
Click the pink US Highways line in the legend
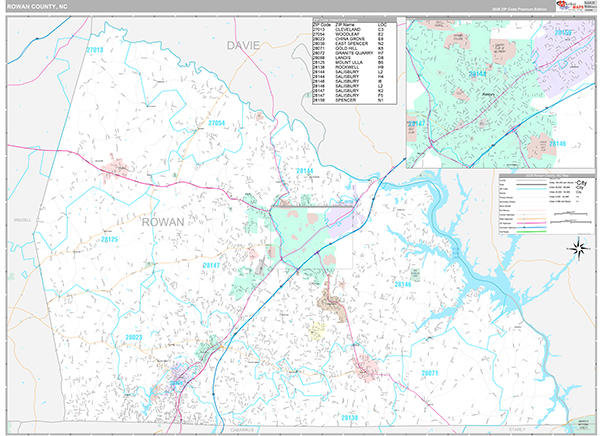(532, 223)
